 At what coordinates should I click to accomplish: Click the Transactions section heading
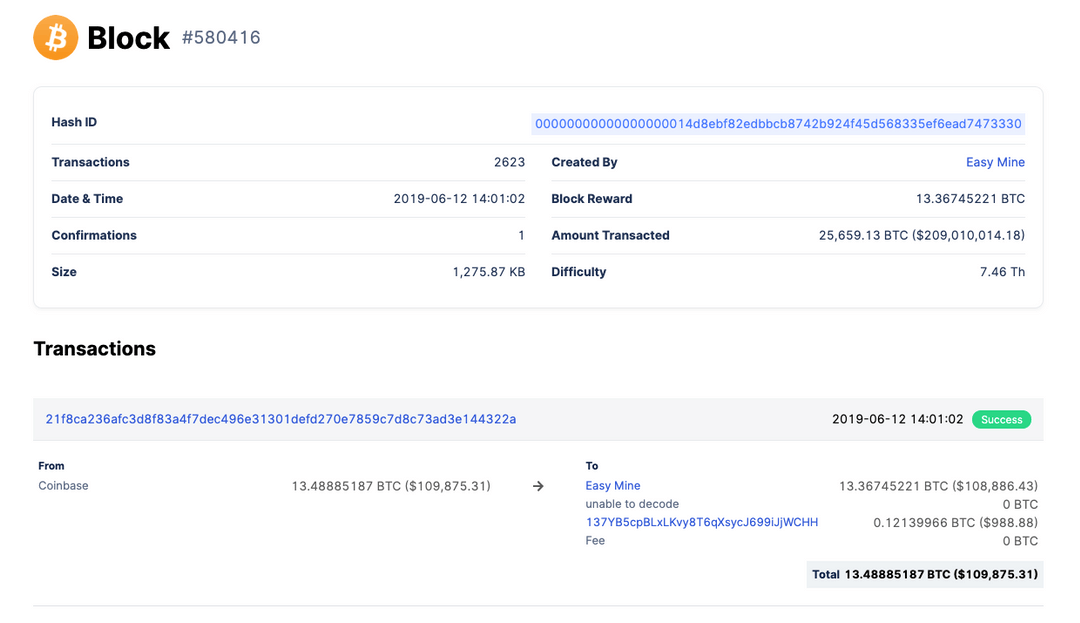pyautogui.click(x=95, y=348)
